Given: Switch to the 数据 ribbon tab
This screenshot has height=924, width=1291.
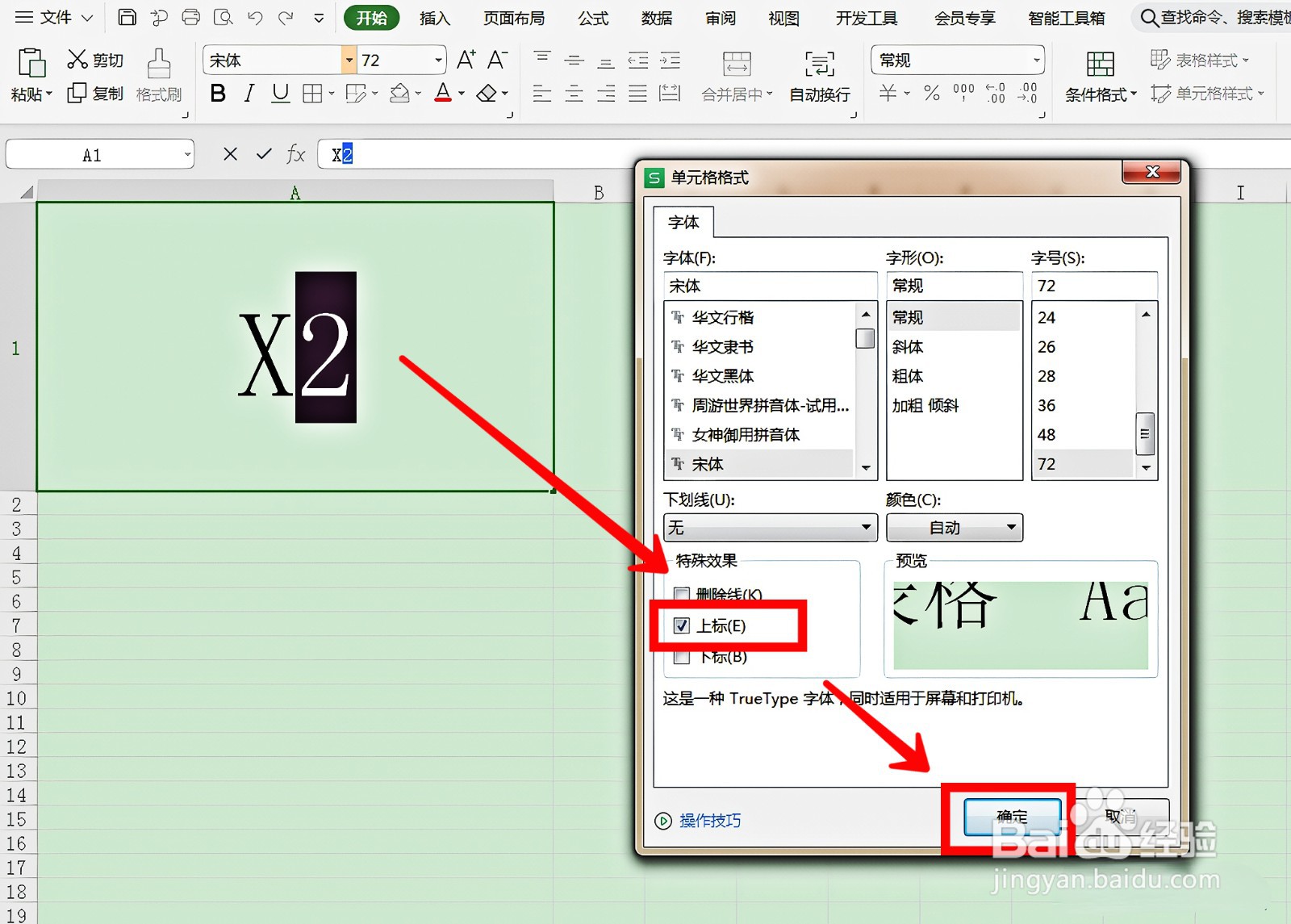Looking at the screenshot, I should coord(657,18).
